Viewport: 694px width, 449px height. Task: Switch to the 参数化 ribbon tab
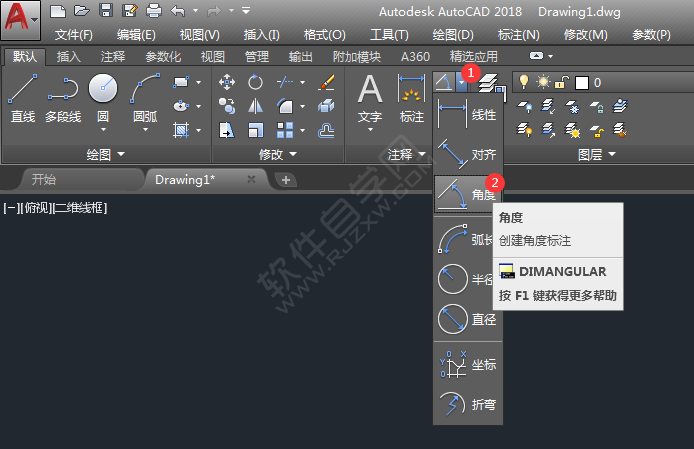click(163, 57)
